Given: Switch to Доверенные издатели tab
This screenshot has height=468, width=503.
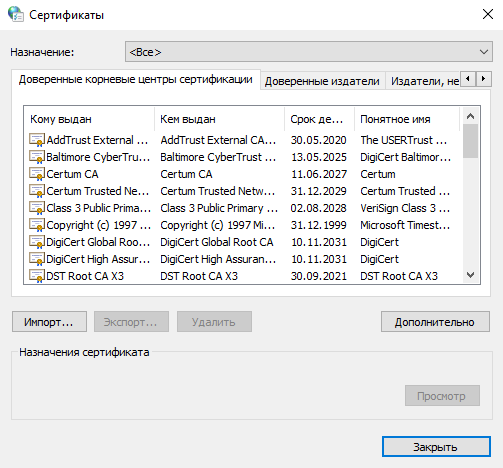Looking at the screenshot, I should (x=322, y=81).
